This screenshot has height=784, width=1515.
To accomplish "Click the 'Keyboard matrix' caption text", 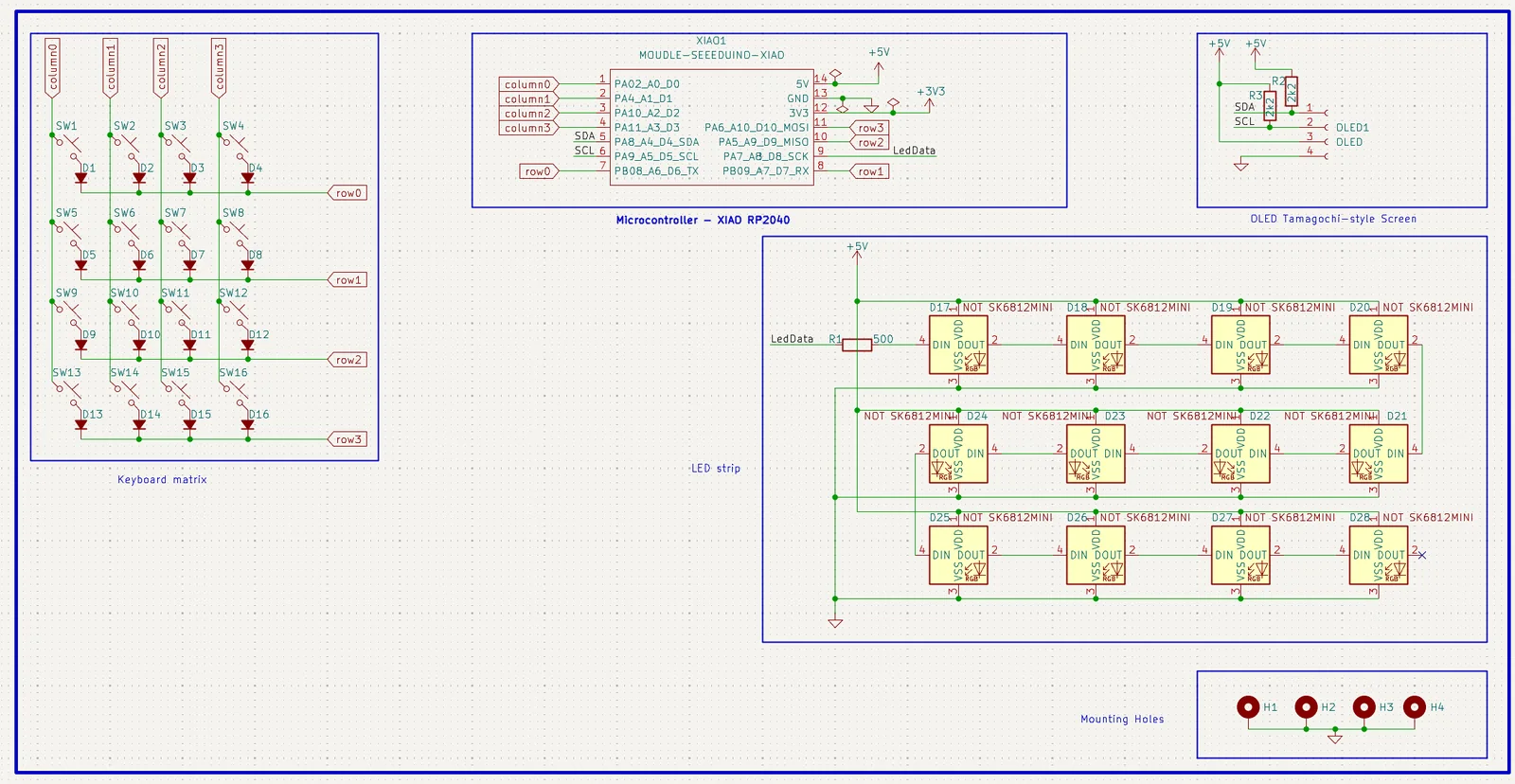I will pyautogui.click(x=162, y=480).
